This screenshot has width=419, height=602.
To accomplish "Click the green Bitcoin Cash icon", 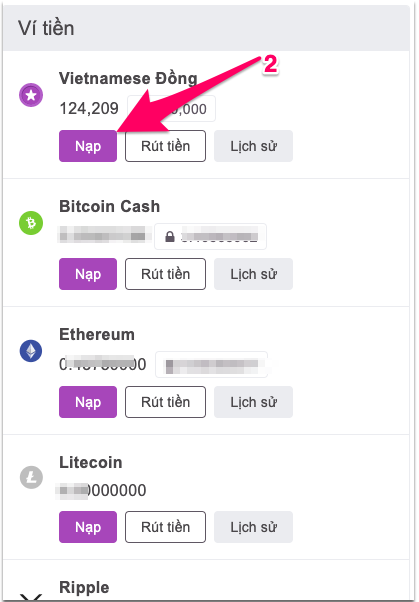I will pyautogui.click(x=31, y=223).
